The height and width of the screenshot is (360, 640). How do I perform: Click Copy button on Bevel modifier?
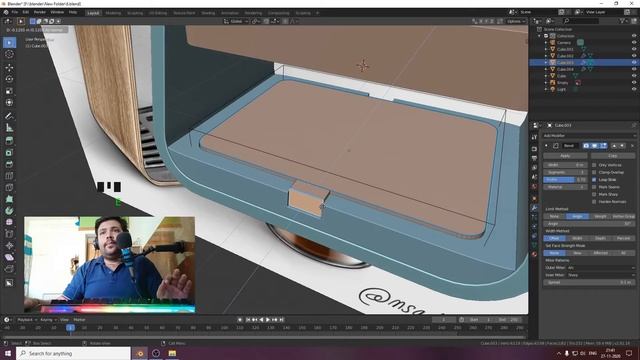tap(613, 156)
